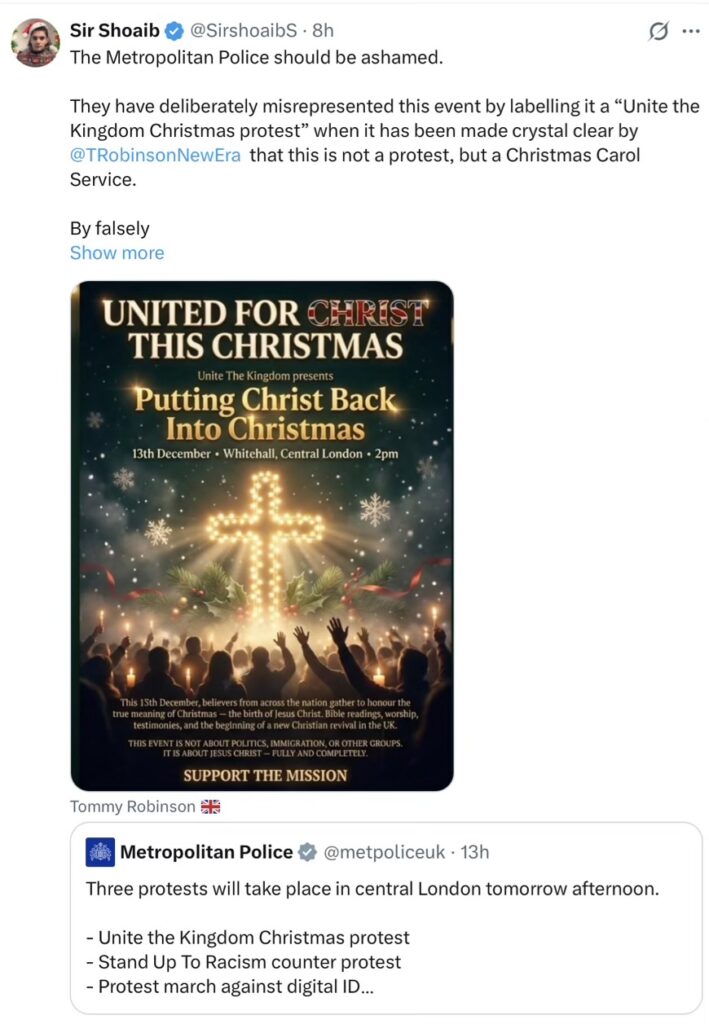Open the three-dot more options menu
The height and width of the screenshot is (1024, 709).
pyautogui.click(x=690, y=31)
